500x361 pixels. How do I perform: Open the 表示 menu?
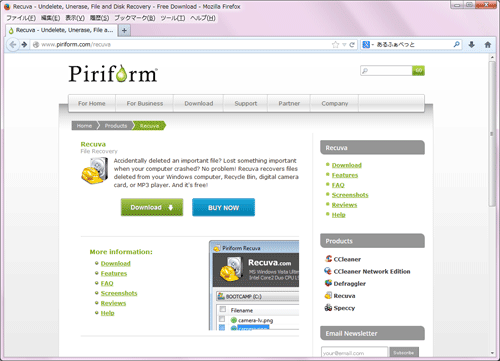[x=75, y=18]
